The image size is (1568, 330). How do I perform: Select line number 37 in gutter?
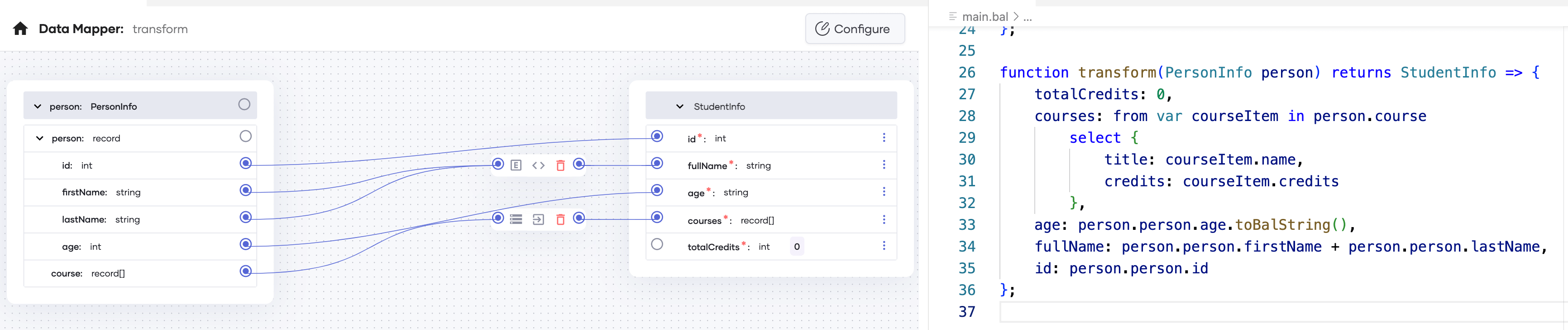pyautogui.click(x=966, y=312)
